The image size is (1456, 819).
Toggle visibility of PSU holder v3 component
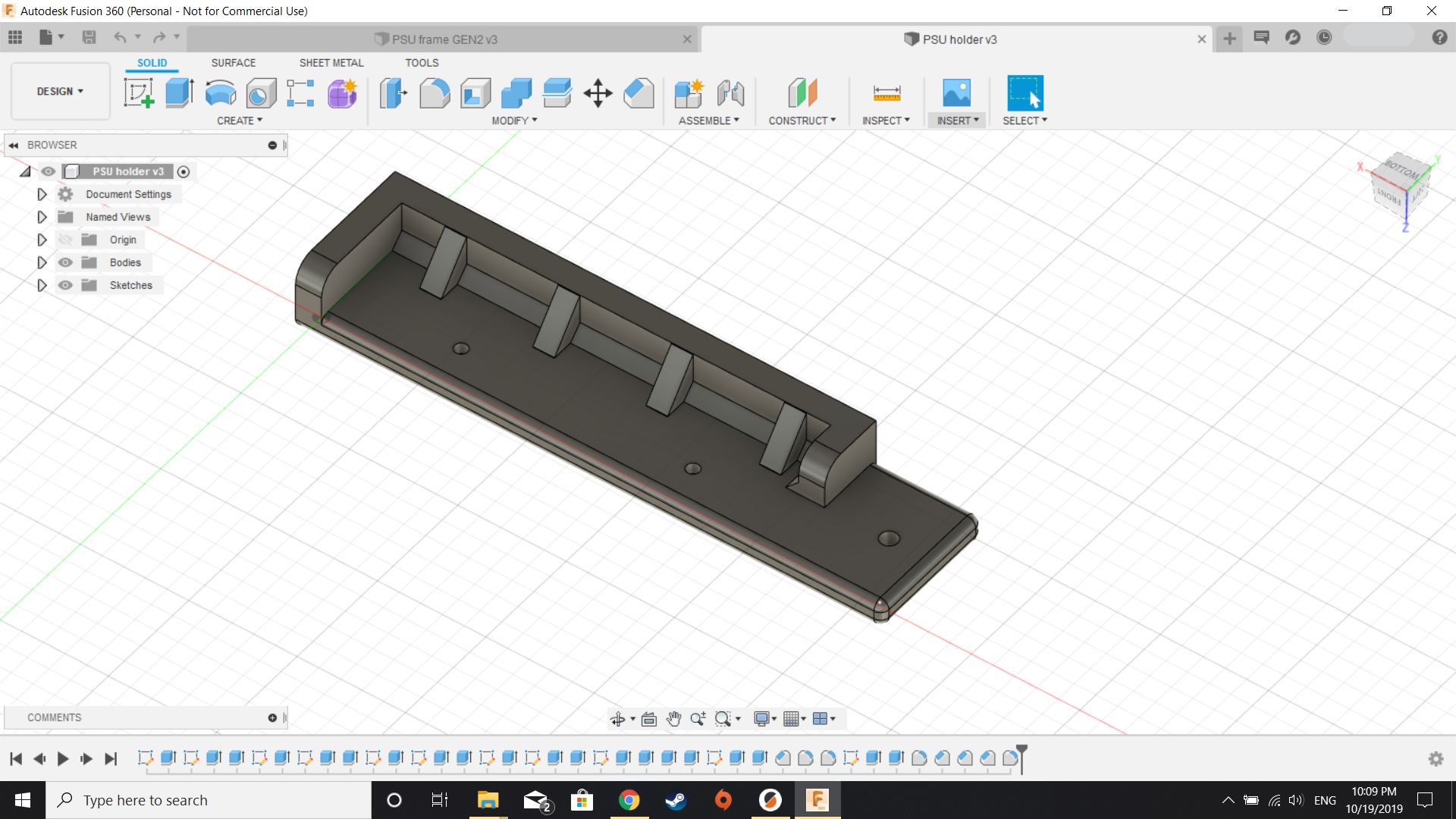(49, 171)
